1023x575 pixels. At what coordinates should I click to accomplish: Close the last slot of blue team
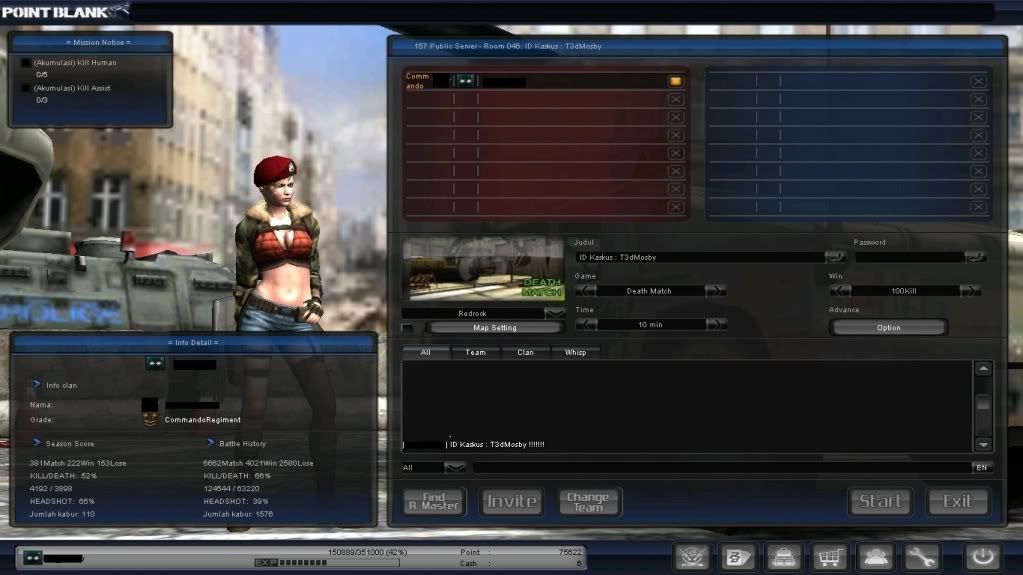tap(977, 207)
